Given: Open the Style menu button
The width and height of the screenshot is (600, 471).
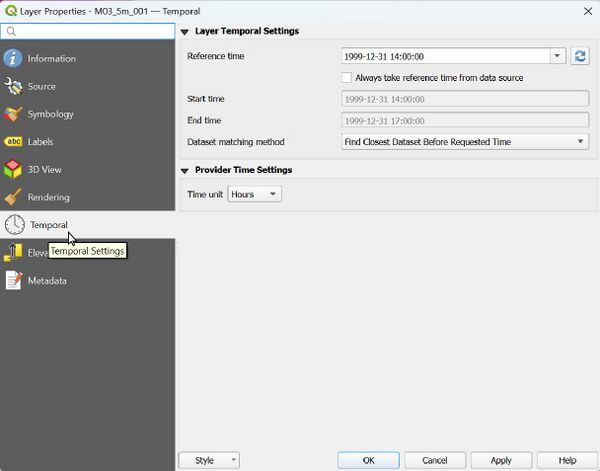Looking at the screenshot, I should pos(209,460).
